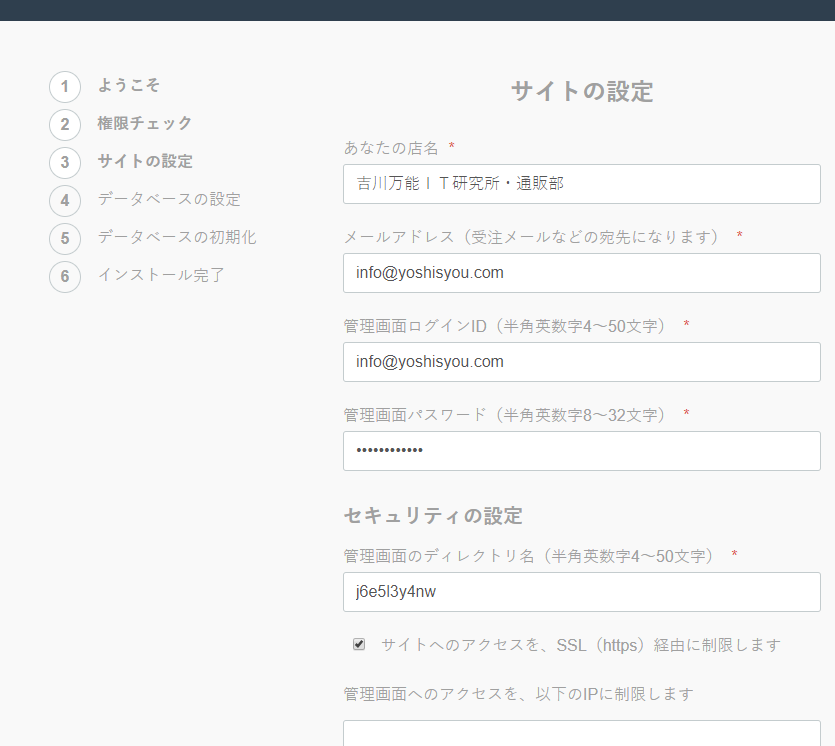Viewport: 835px width, 746px height.
Task: Click the step 2 number circle
Action: click(65, 125)
